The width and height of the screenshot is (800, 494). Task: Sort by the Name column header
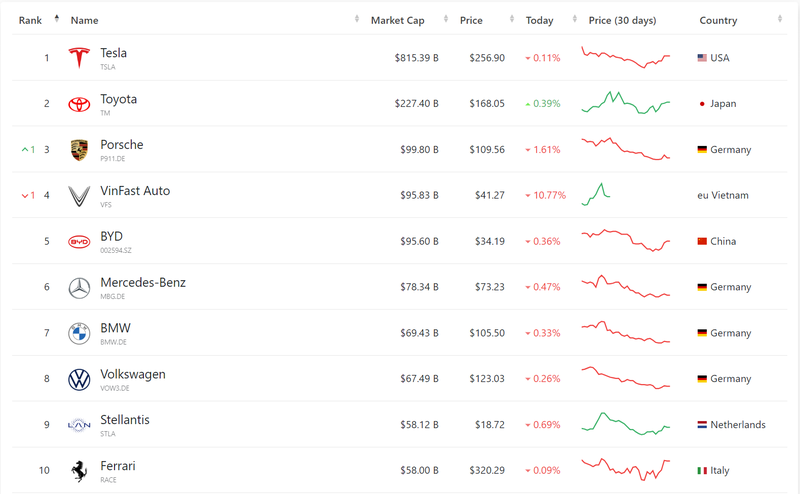pos(85,20)
